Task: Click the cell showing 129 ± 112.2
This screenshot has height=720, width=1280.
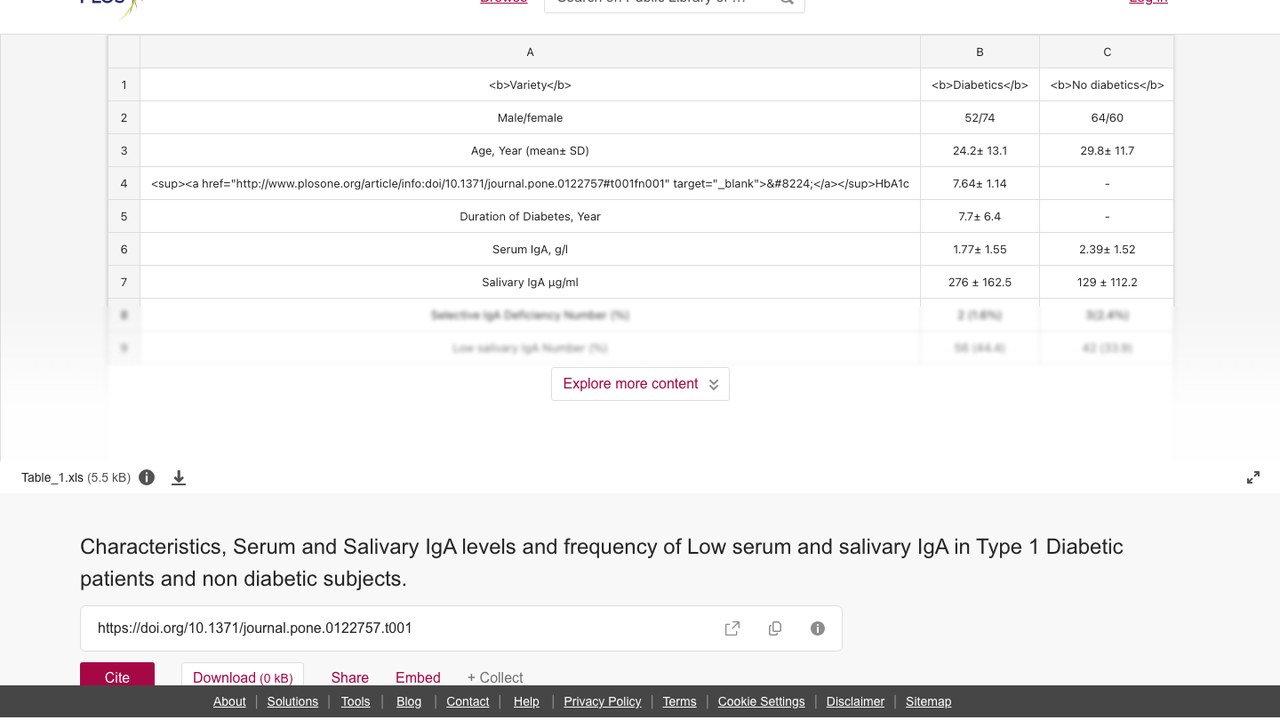Action: coord(1107,282)
